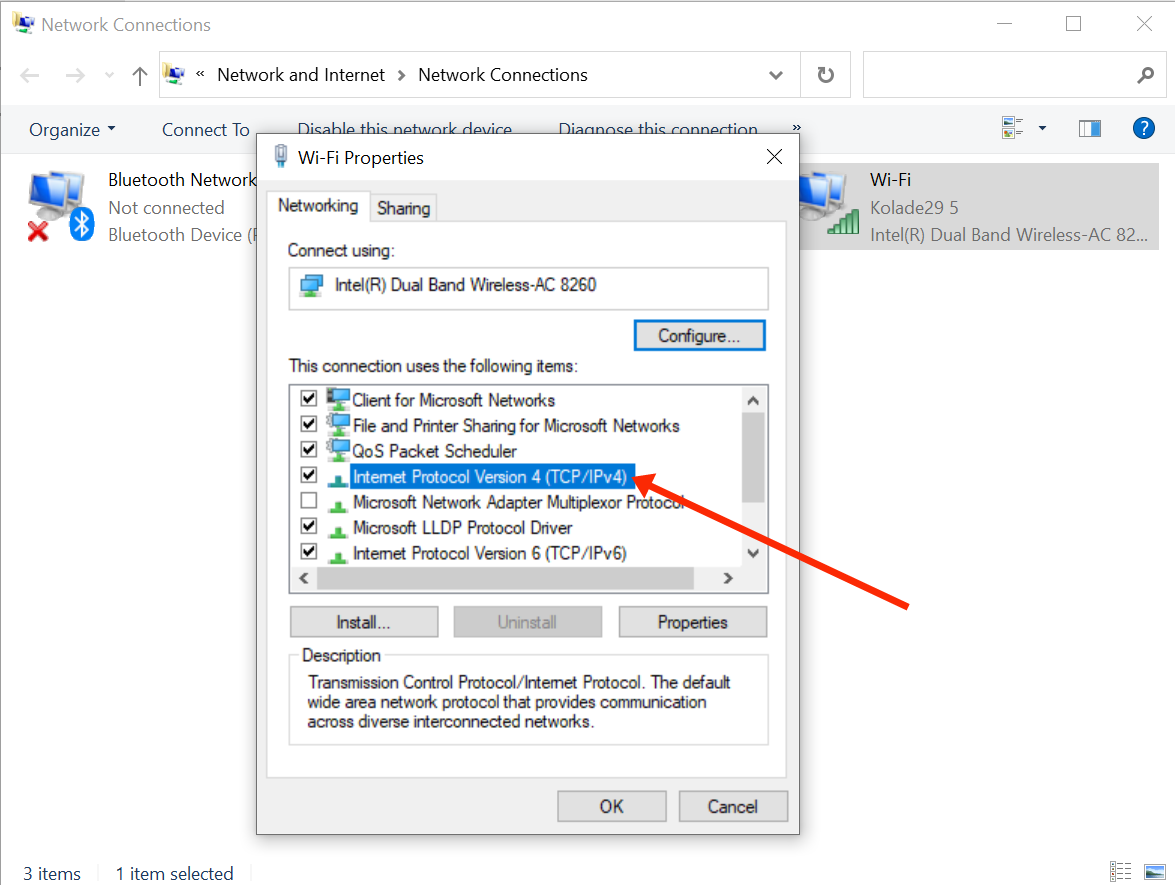Switch to the Sharing tab
This screenshot has height=885, width=1175.
[403, 208]
